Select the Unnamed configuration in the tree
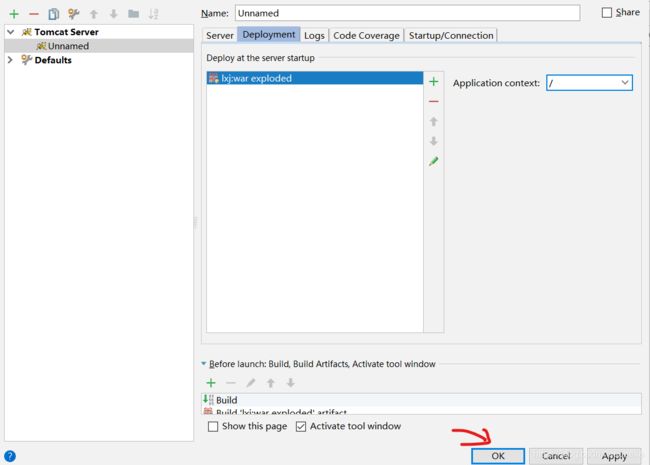This screenshot has width=650, height=465. (99, 46)
